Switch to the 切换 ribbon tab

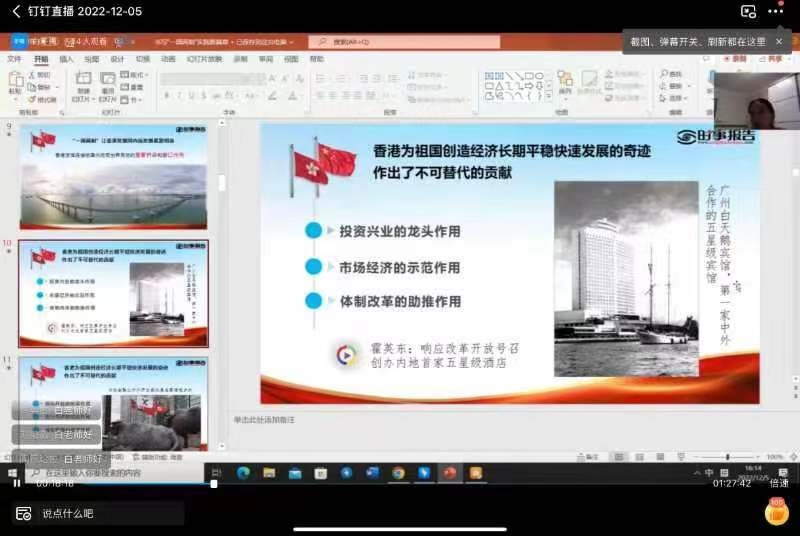[143, 59]
